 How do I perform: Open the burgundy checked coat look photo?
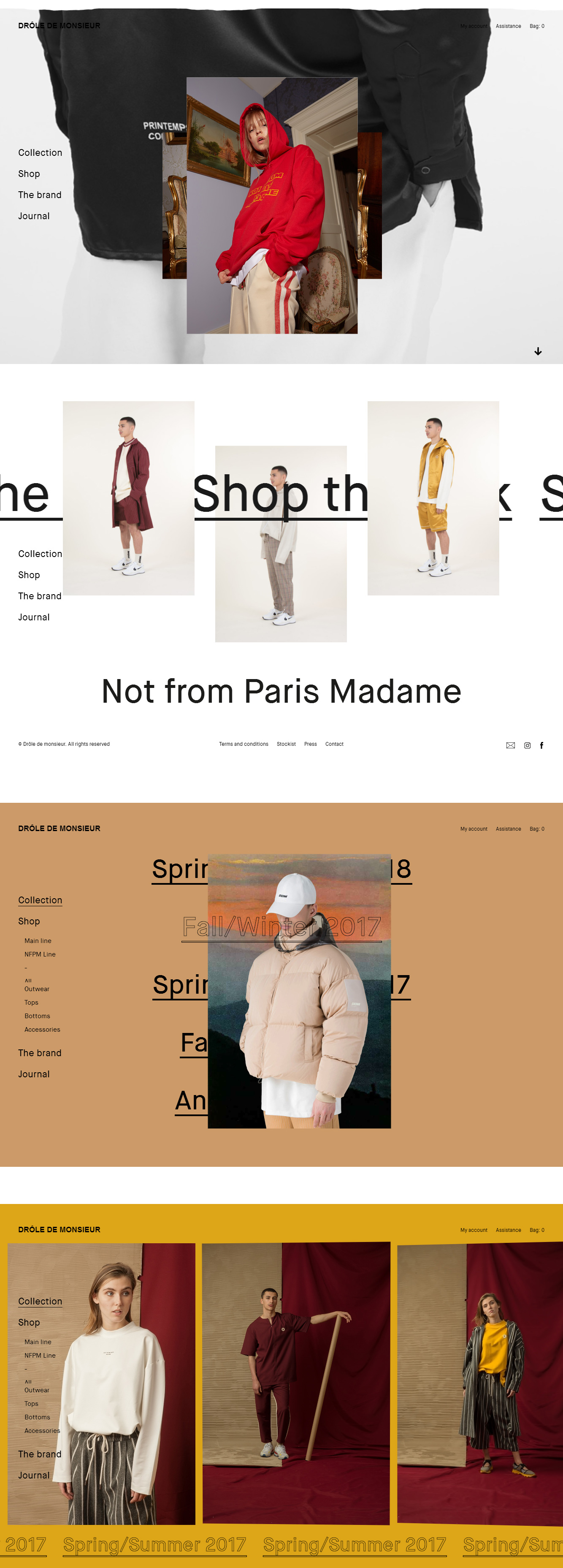click(129, 498)
